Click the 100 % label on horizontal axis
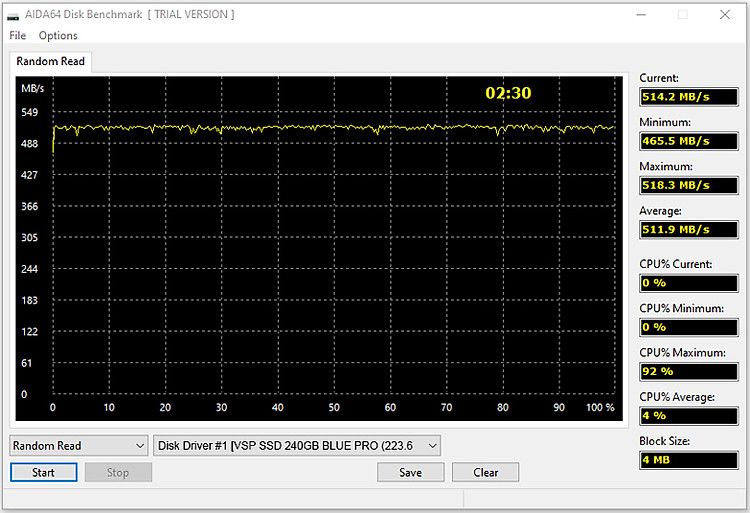750x513 pixels. click(600, 407)
